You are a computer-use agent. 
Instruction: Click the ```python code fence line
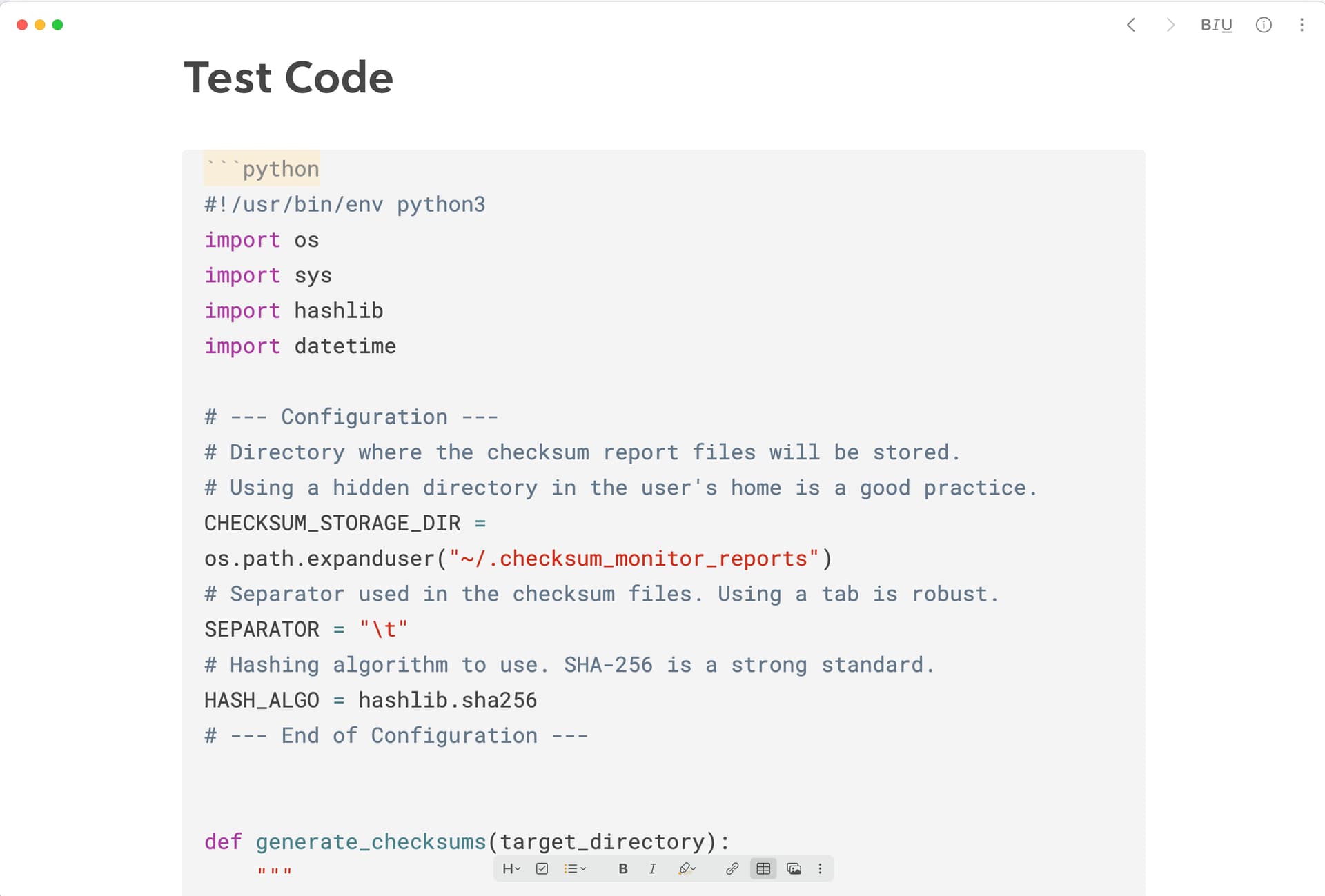pos(262,168)
